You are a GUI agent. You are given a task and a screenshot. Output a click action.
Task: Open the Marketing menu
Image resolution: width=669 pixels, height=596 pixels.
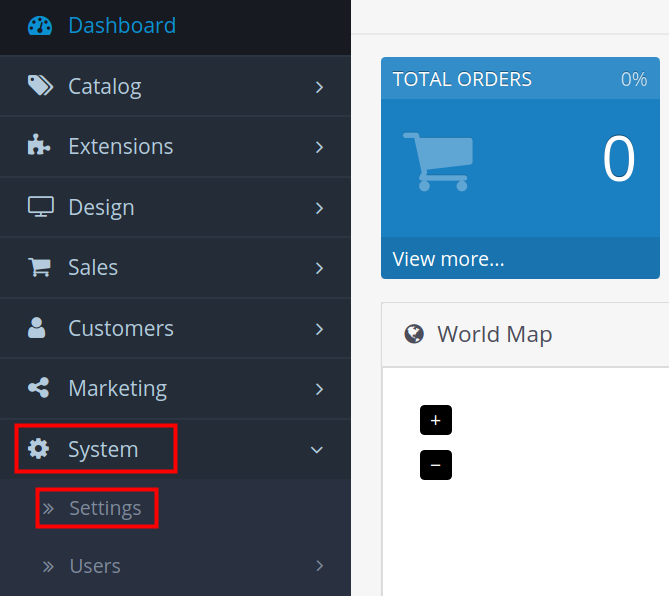tap(117, 388)
